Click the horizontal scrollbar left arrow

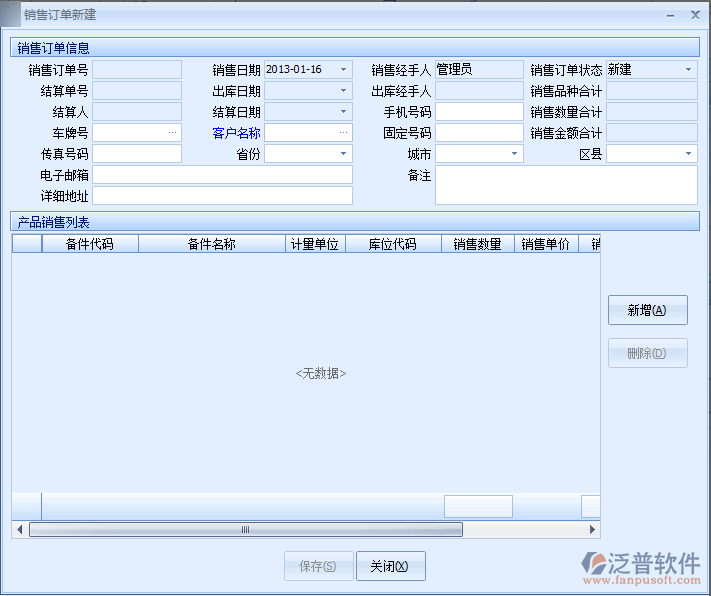[x=19, y=529]
